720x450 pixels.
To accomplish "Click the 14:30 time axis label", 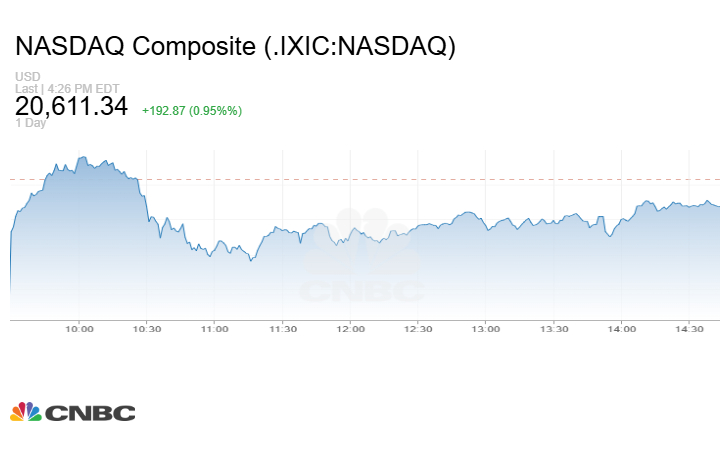I will [x=690, y=329].
